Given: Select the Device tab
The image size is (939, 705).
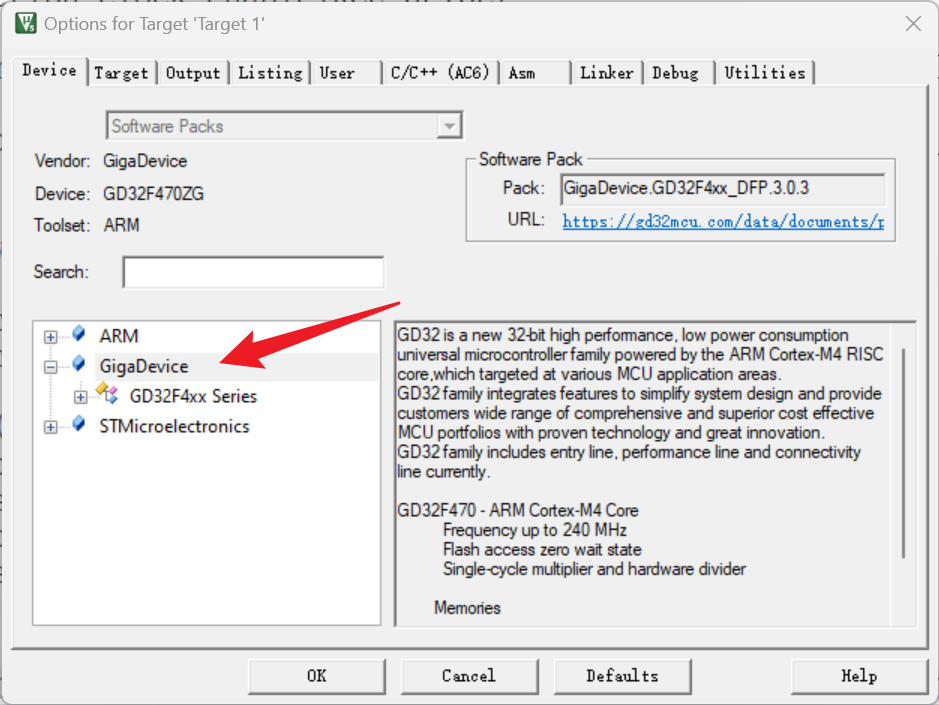Looking at the screenshot, I should pos(50,71).
